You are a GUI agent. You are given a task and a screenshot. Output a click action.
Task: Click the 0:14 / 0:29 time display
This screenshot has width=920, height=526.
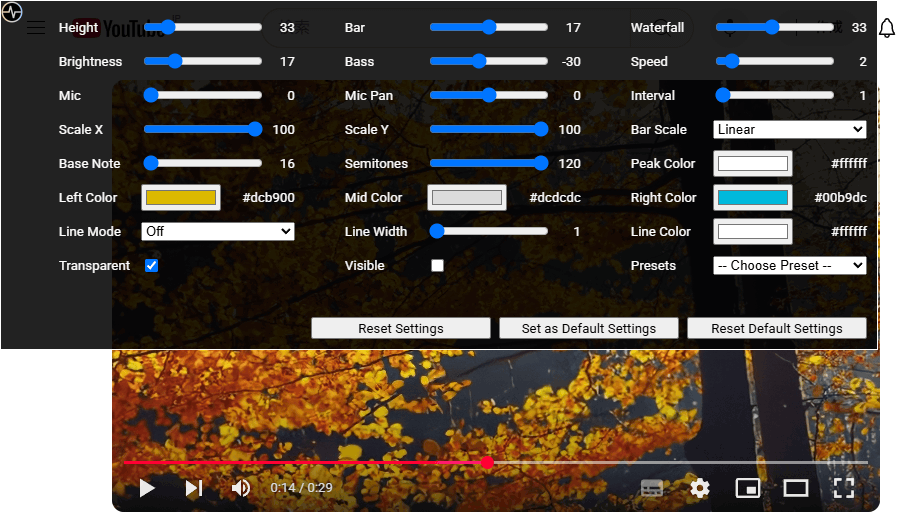tap(301, 488)
